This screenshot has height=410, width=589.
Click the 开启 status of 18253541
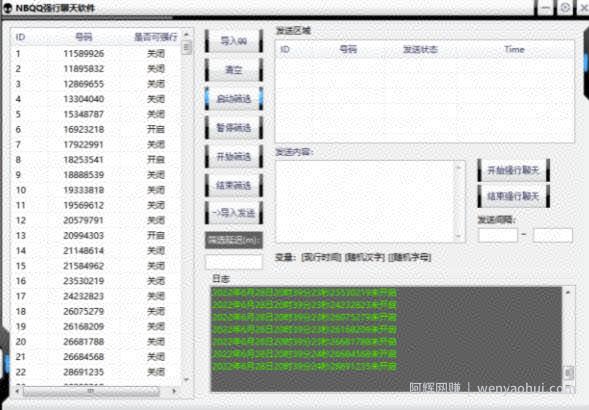(x=156, y=160)
